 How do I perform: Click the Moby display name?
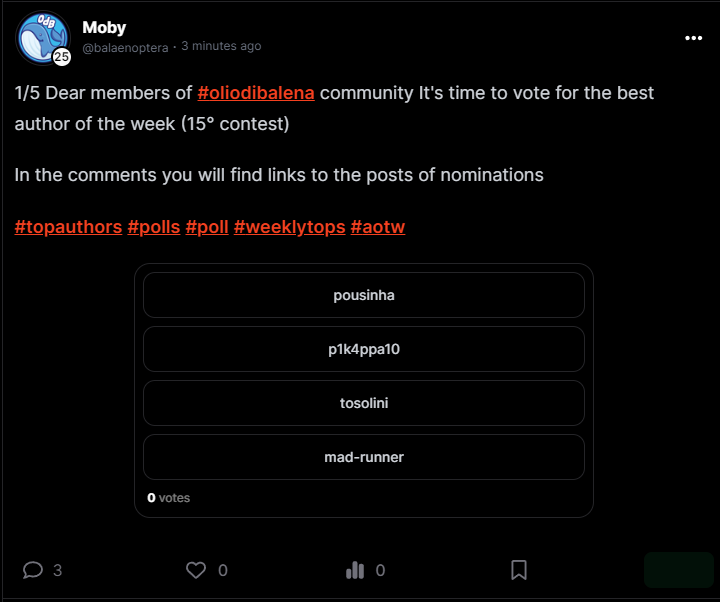pos(104,28)
